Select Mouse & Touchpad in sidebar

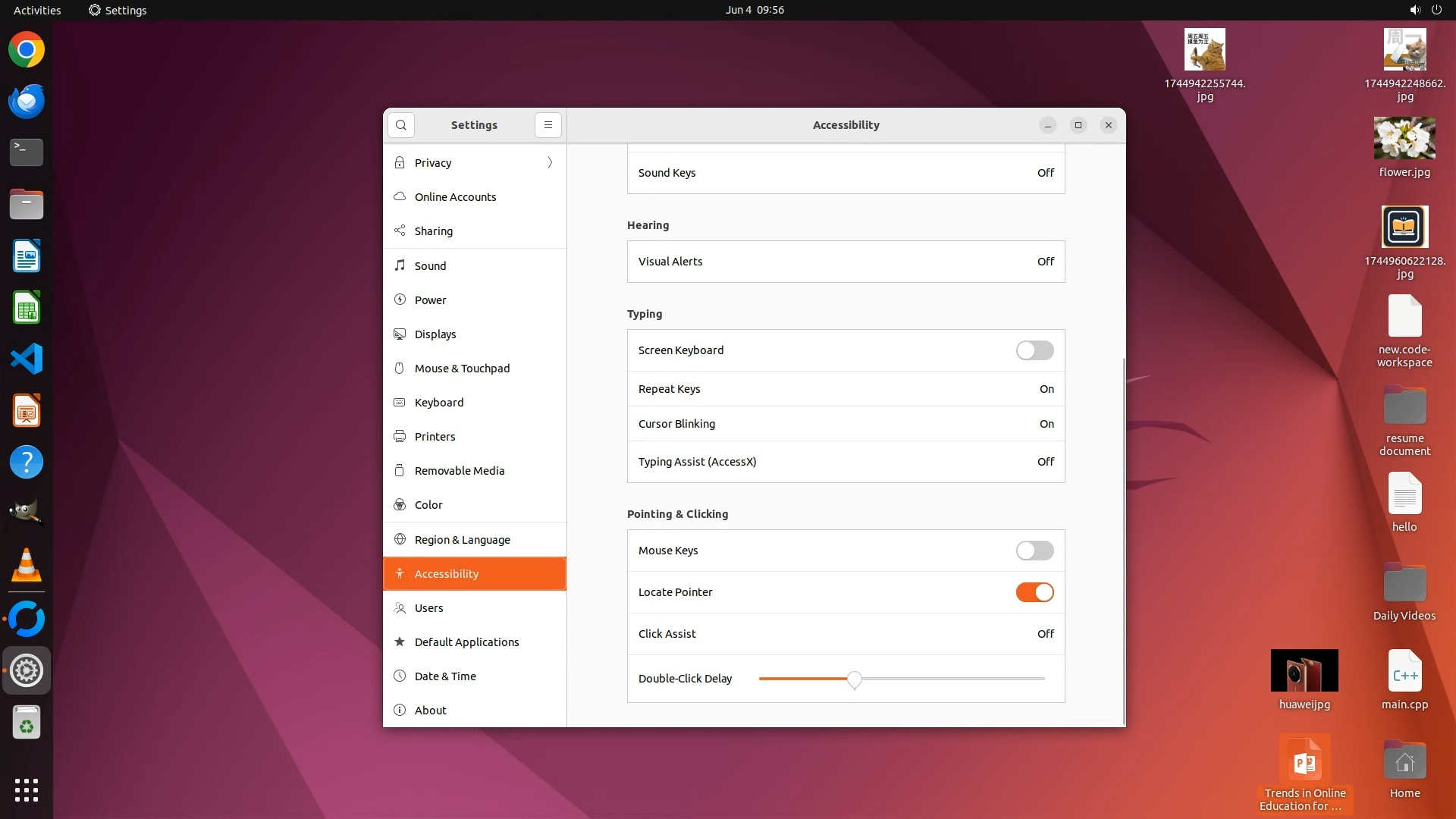click(462, 369)
